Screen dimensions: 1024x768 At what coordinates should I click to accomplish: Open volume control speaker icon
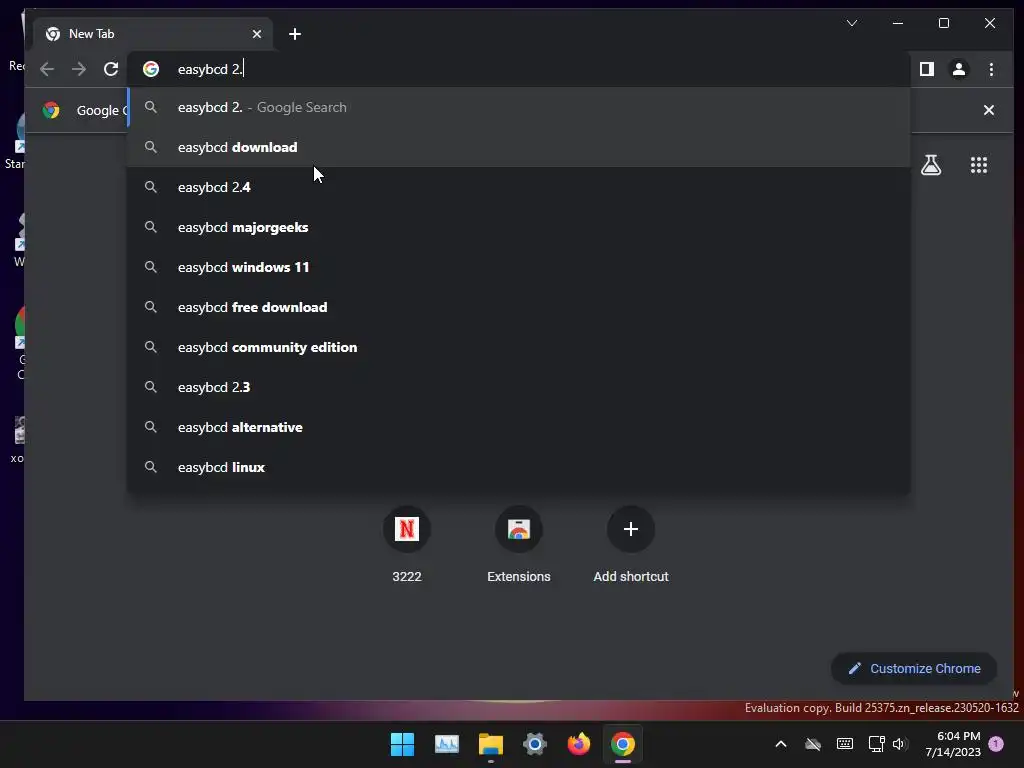(x=900, y=744)
